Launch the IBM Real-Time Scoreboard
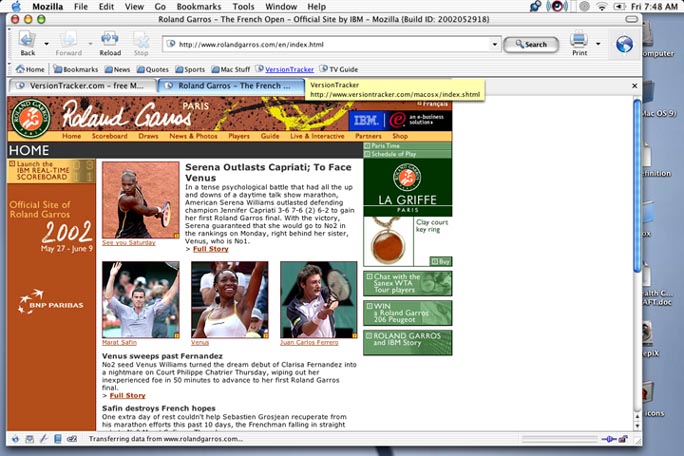Image resolution: width=684 pixels, height=456 pixels. 51,171
